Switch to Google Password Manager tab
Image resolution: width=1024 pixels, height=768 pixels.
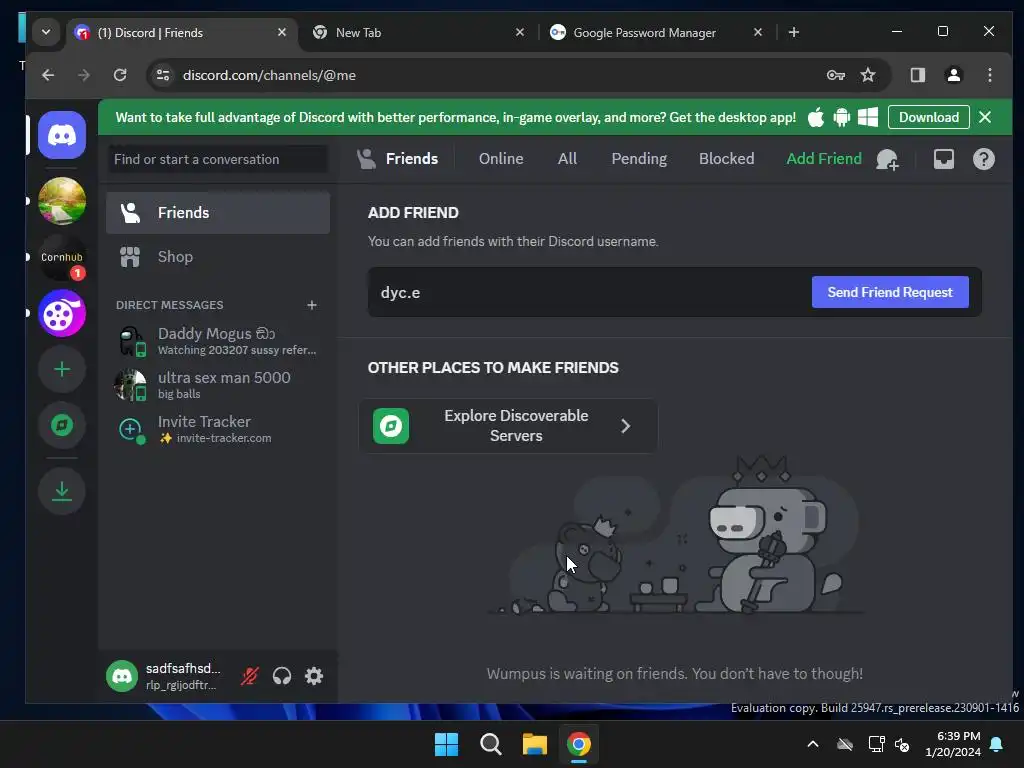pos(656,33)
